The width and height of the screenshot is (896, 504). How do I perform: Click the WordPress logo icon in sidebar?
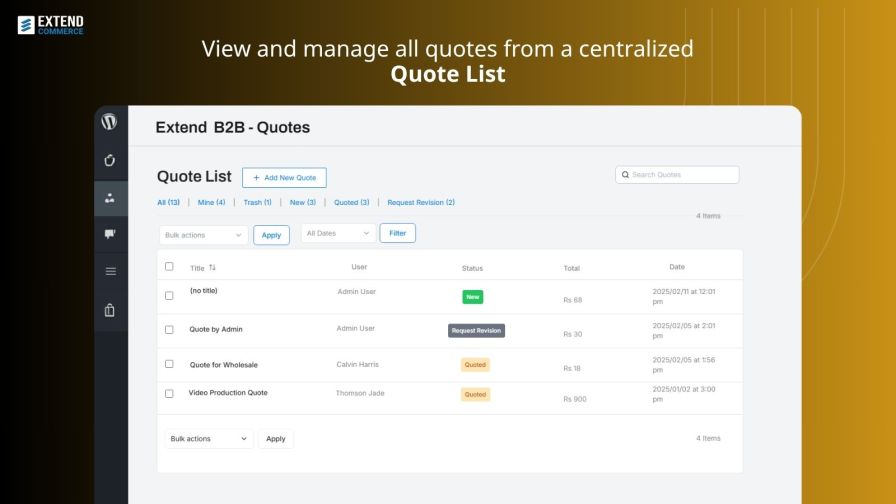click(x=109, y=121)
